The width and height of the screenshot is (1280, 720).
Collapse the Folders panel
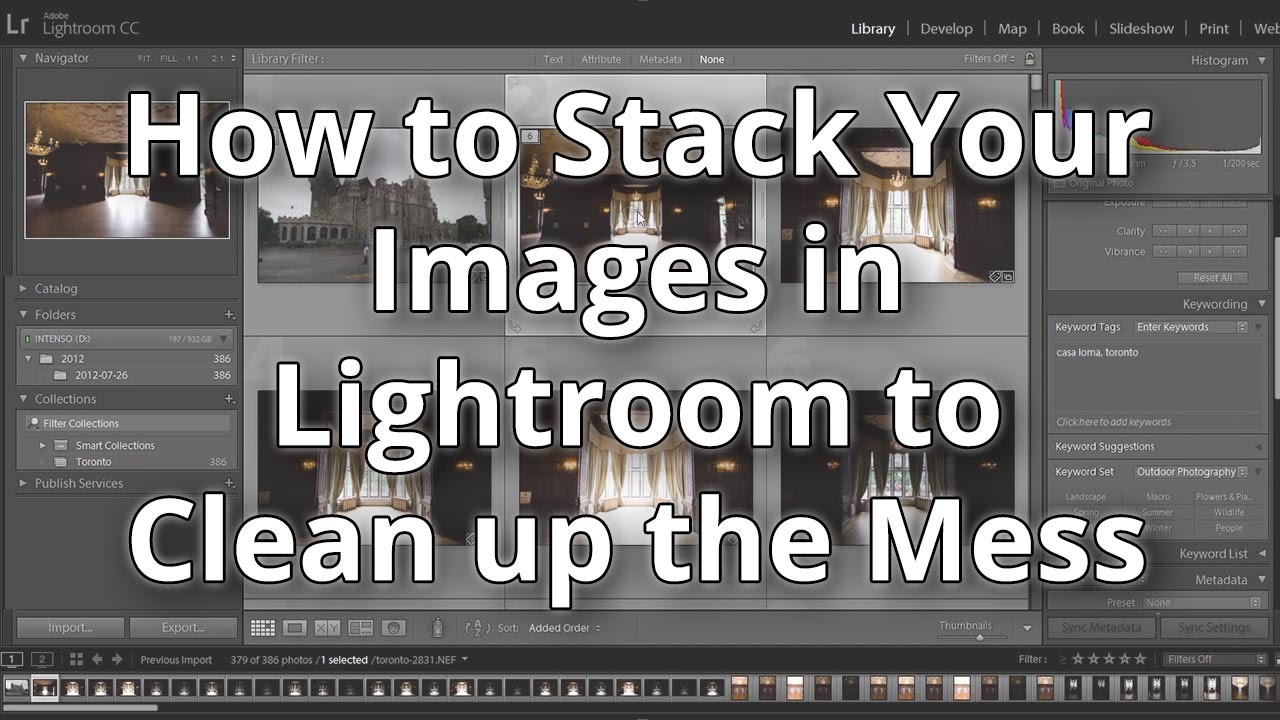pos(24,314)
